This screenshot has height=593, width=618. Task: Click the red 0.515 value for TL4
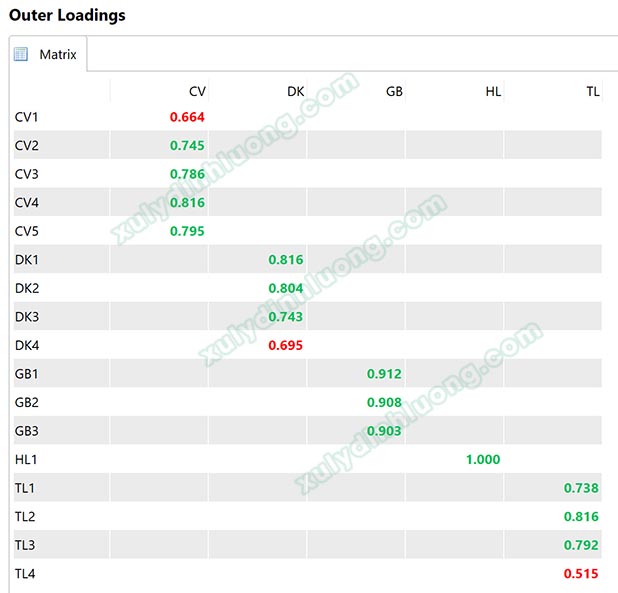coord(581,573)
